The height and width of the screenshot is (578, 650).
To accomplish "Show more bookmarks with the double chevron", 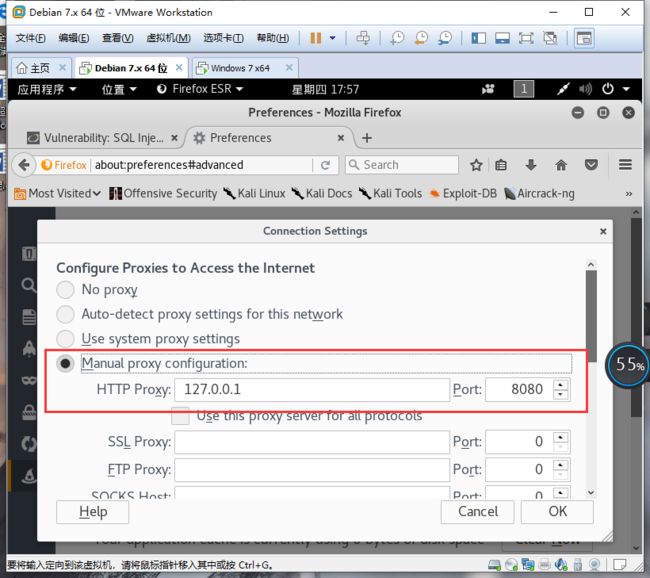I will click(629, 194).
